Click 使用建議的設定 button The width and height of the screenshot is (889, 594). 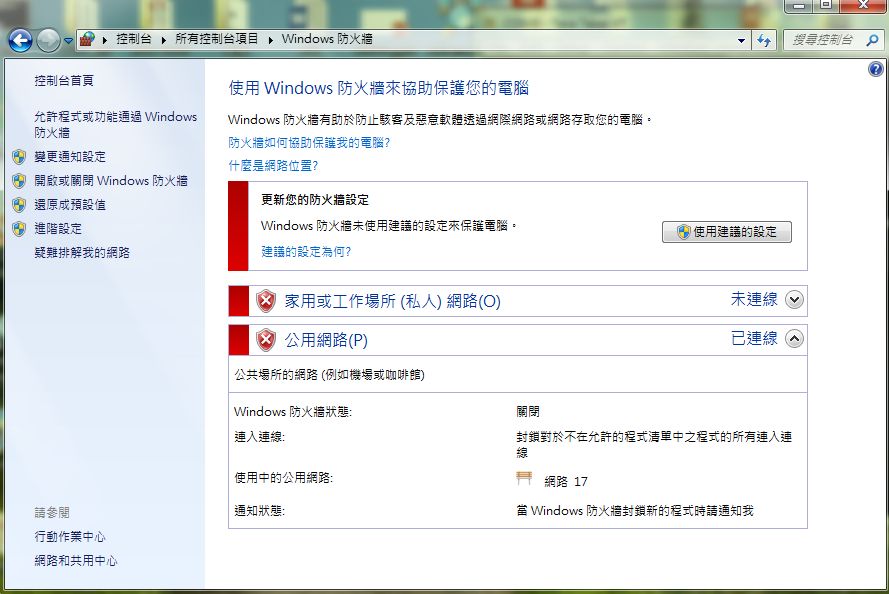click(727, 232)
